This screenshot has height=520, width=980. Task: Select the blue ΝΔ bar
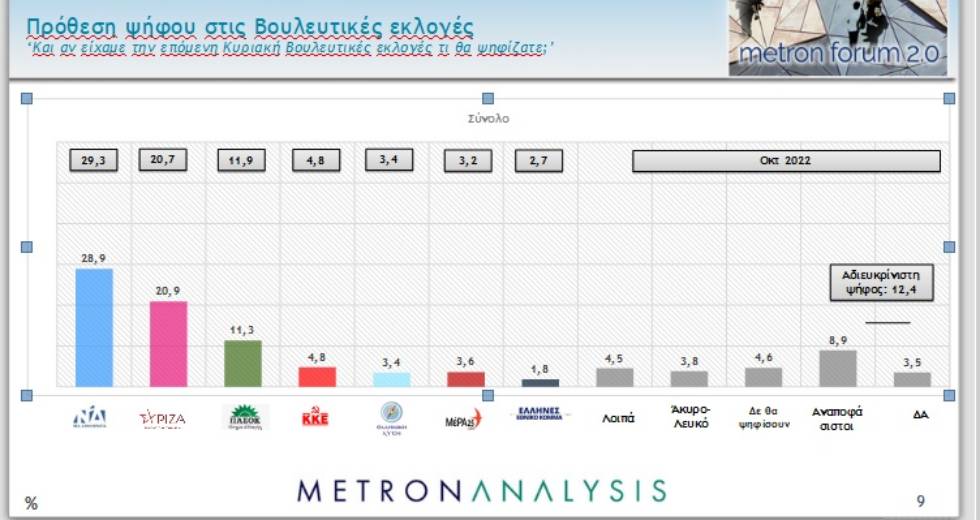(94, 328)
